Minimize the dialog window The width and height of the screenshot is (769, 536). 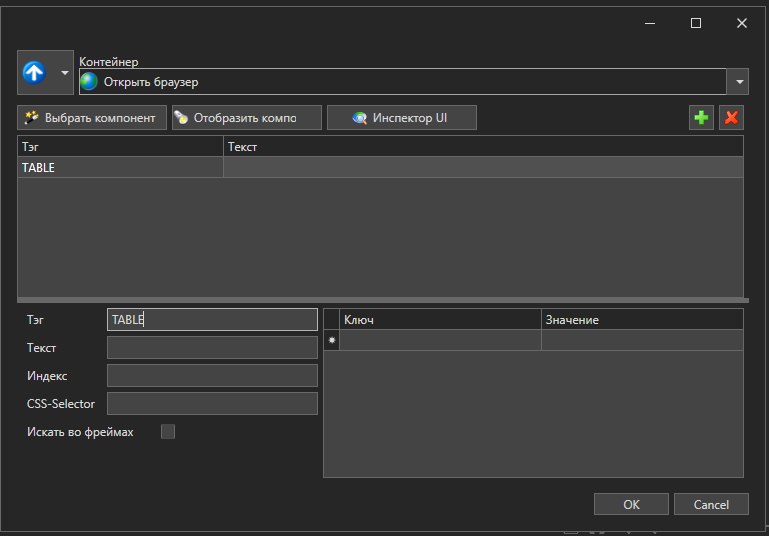click(650, 23)
